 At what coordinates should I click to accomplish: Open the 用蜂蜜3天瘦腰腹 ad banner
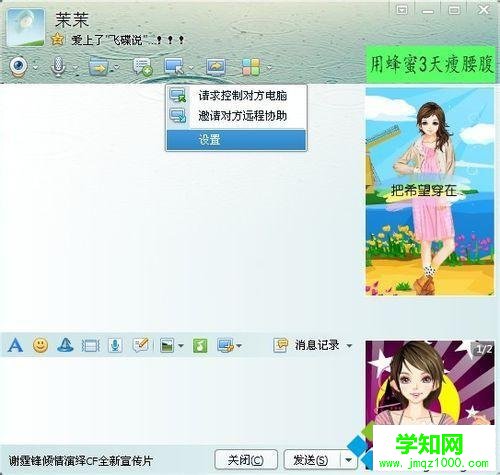click(430, 64)
